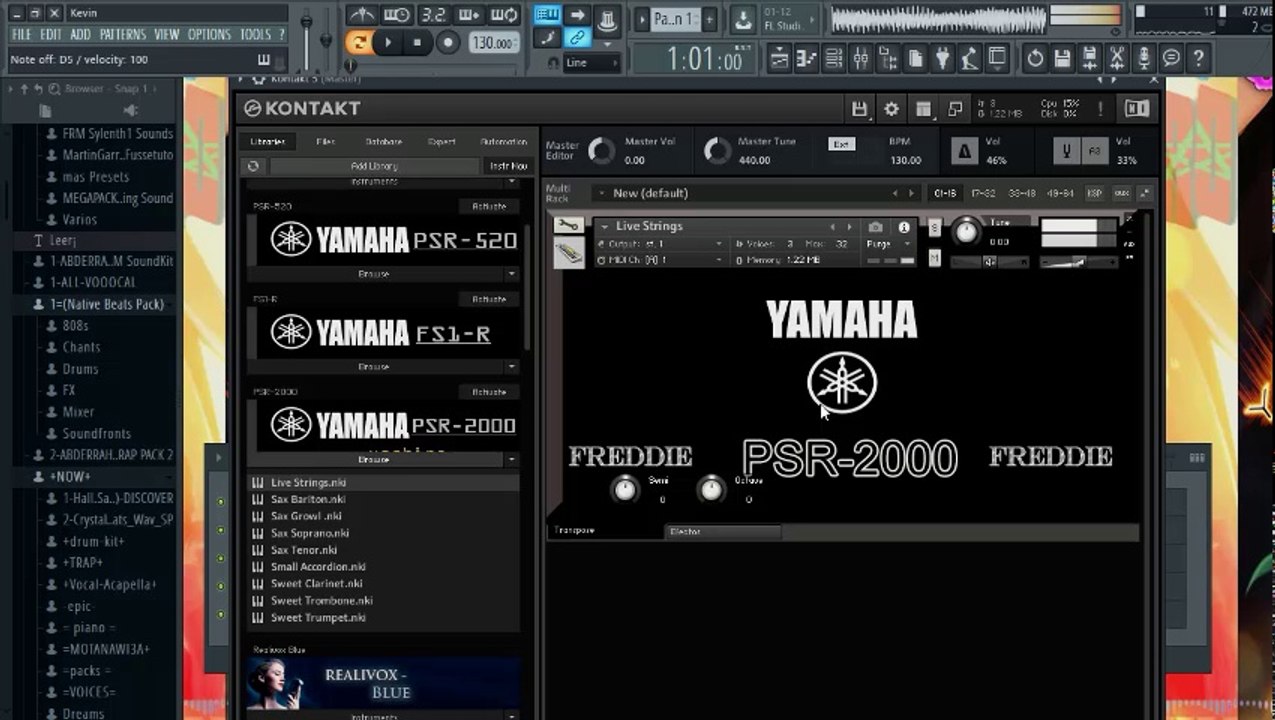Open the Line snap dropdown
The width and height of the screenshot is (1275, 720).
click(x=591, y=62)
